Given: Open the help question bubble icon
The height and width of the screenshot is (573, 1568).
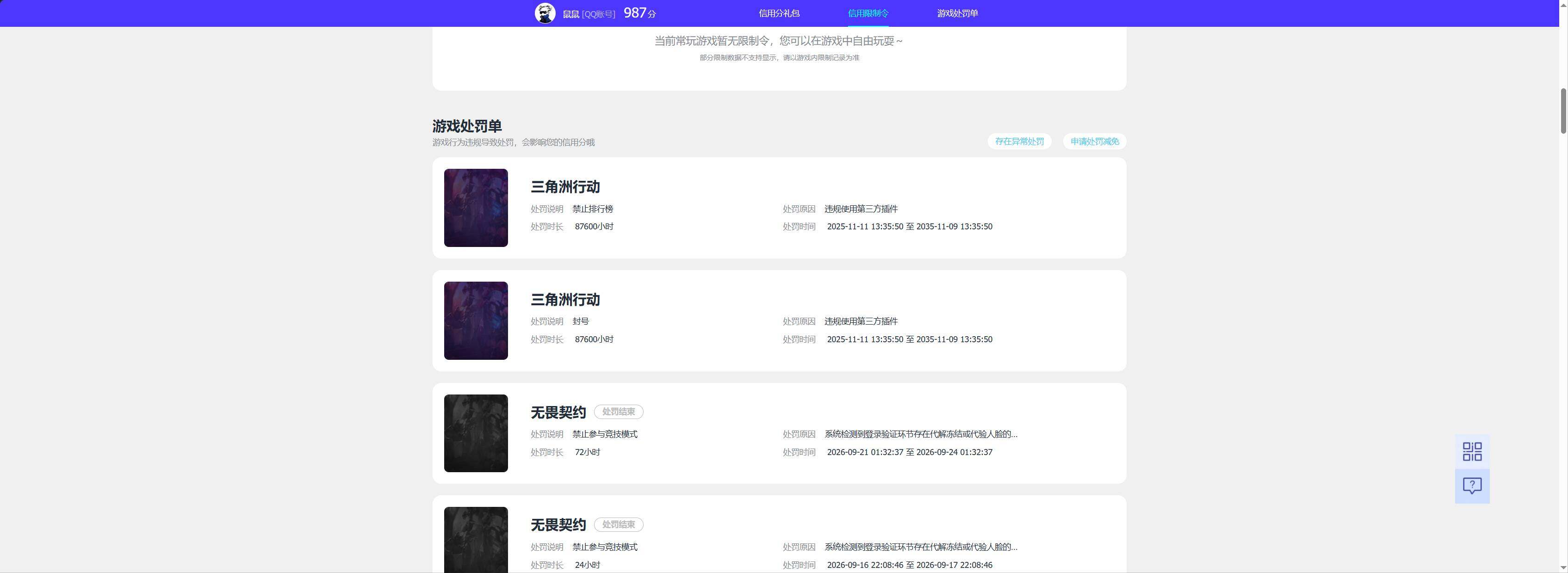Looking at the screenshot, I should [x=1472, y=486].
